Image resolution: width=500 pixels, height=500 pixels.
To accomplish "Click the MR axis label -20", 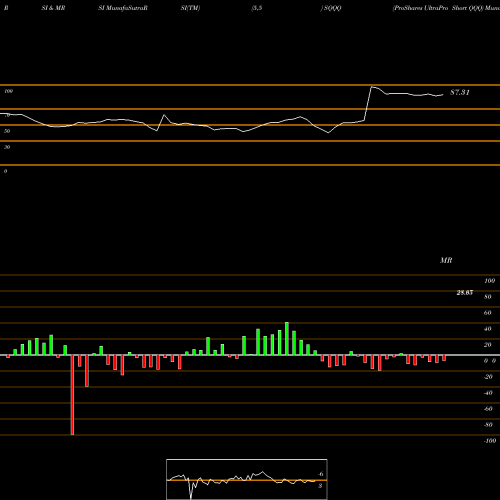I will [488, 377].
